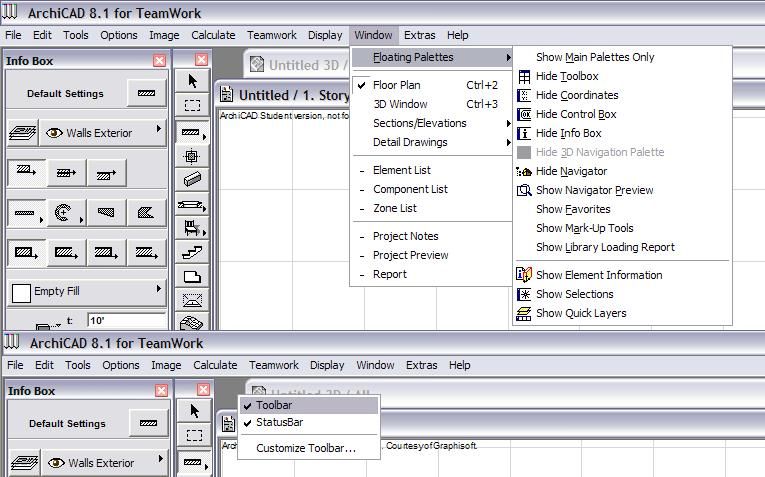Open the File menu in the upper window
Screen dimensions: 765x477
[13, 35]
